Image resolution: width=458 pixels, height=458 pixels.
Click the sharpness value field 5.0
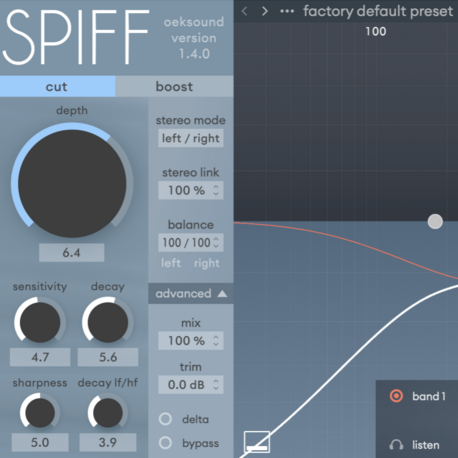click(40, 443)
